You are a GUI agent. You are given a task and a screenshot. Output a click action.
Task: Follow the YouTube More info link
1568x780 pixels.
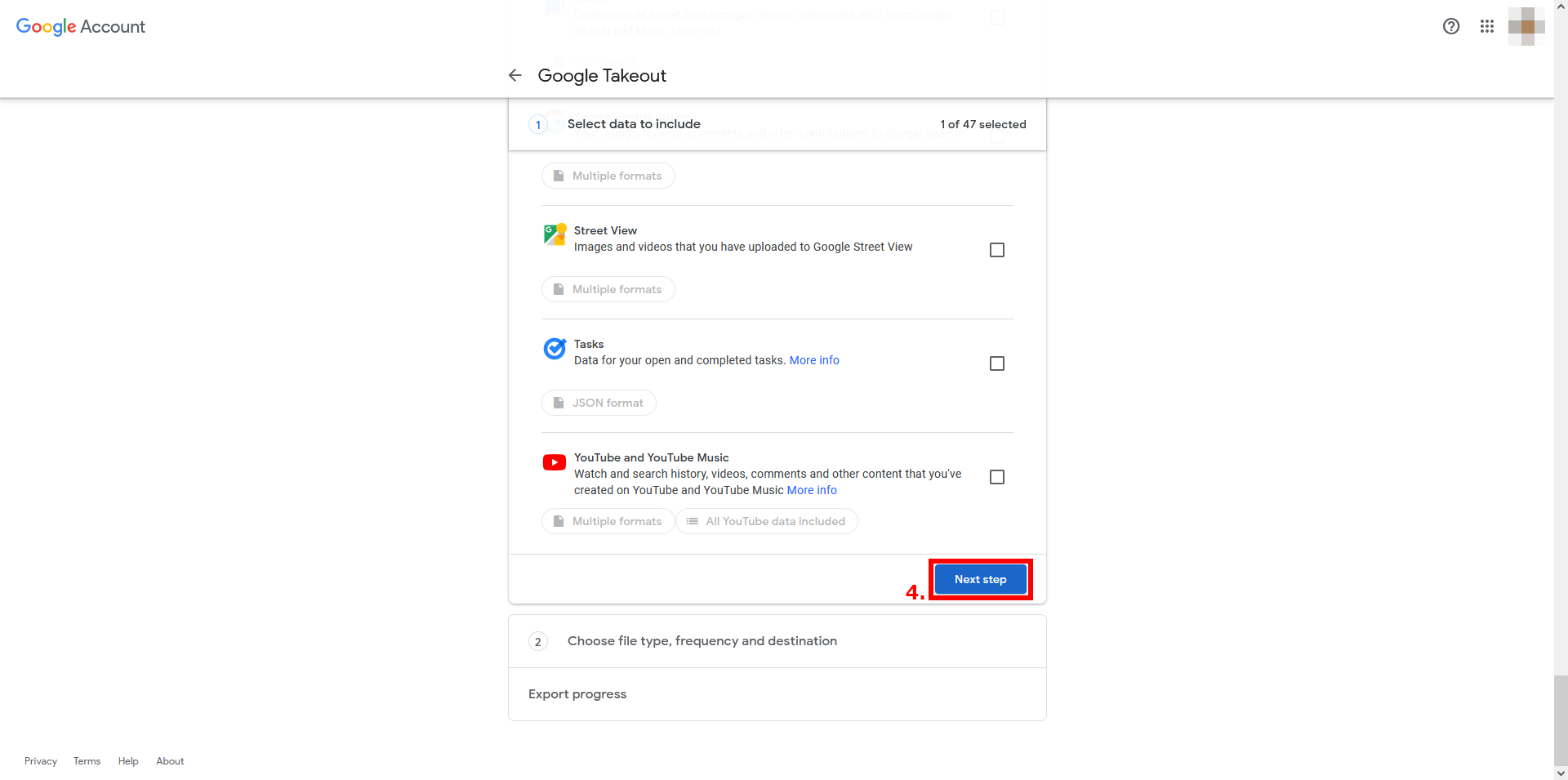(812, 490)
